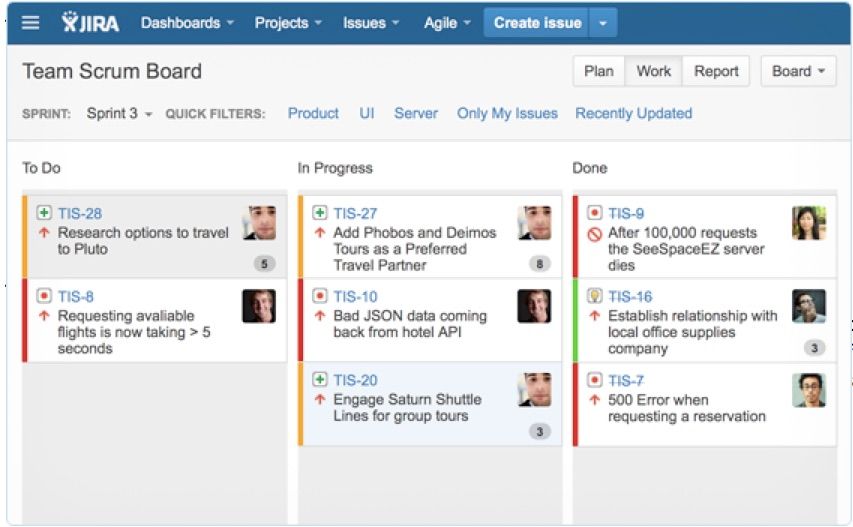The height and width of the screenshot is (527, 853).
Task: Open the Dashboards menu
Action: tap(187, 23)
